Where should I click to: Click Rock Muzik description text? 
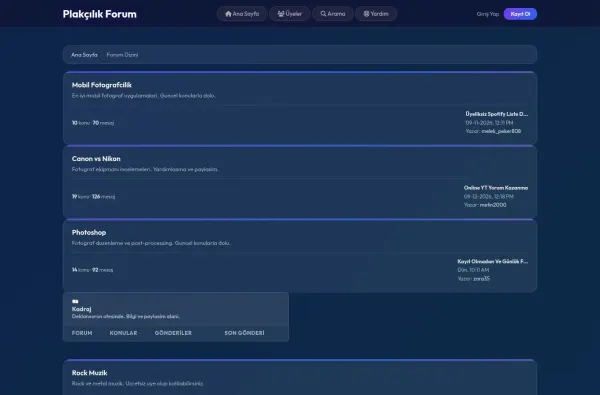pos(138,384)
